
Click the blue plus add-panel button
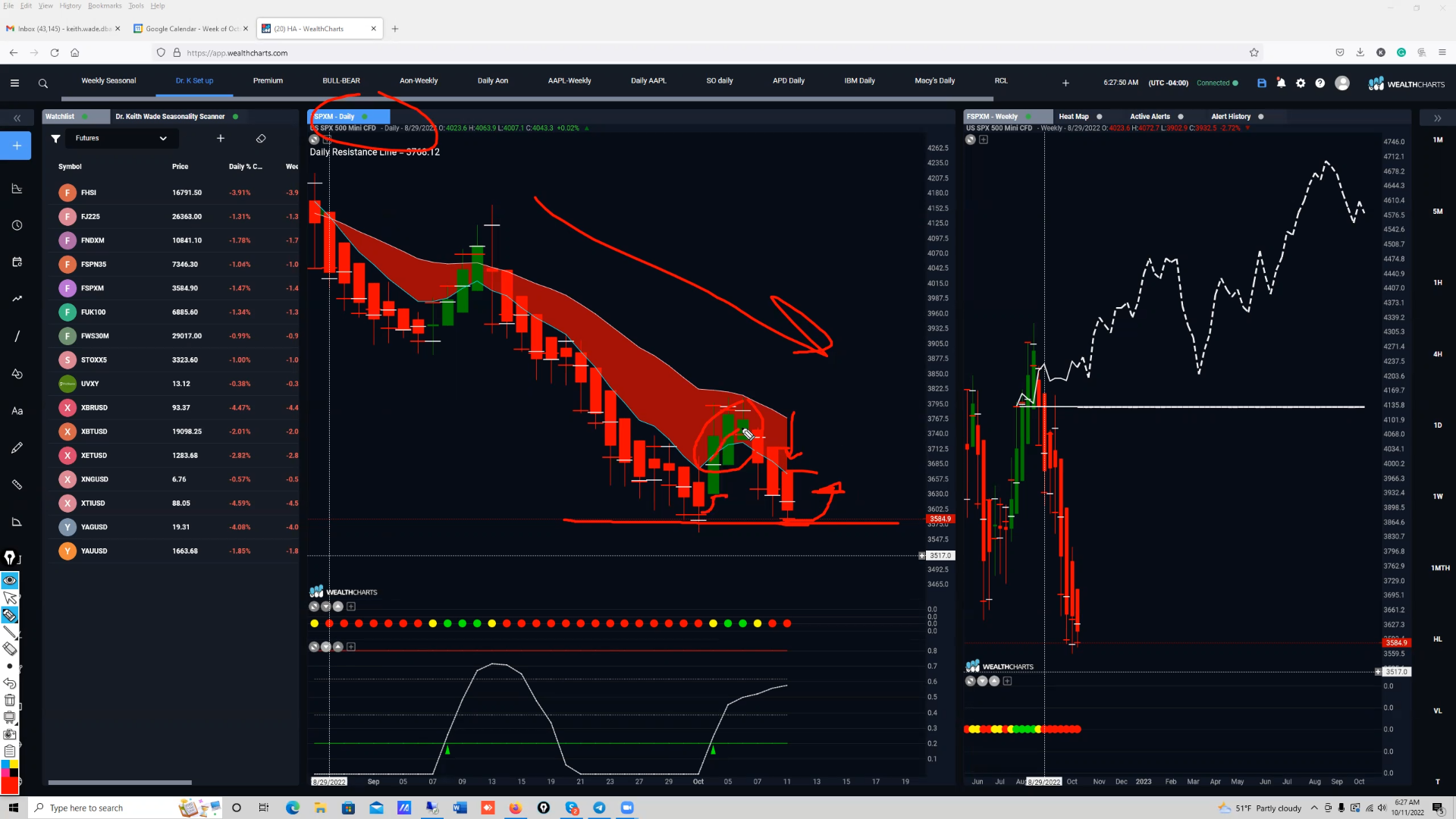(x=17, y=146)
